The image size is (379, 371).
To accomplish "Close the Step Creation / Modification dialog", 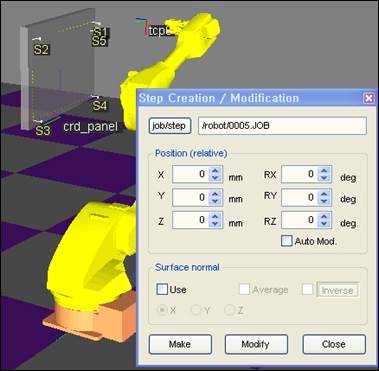I will [x=368, y=98].
